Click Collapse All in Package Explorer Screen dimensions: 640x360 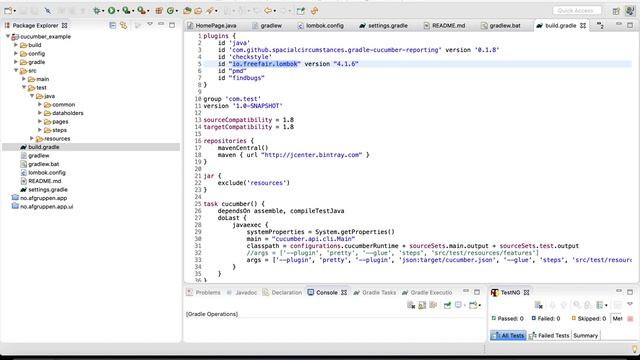[112, 25]
